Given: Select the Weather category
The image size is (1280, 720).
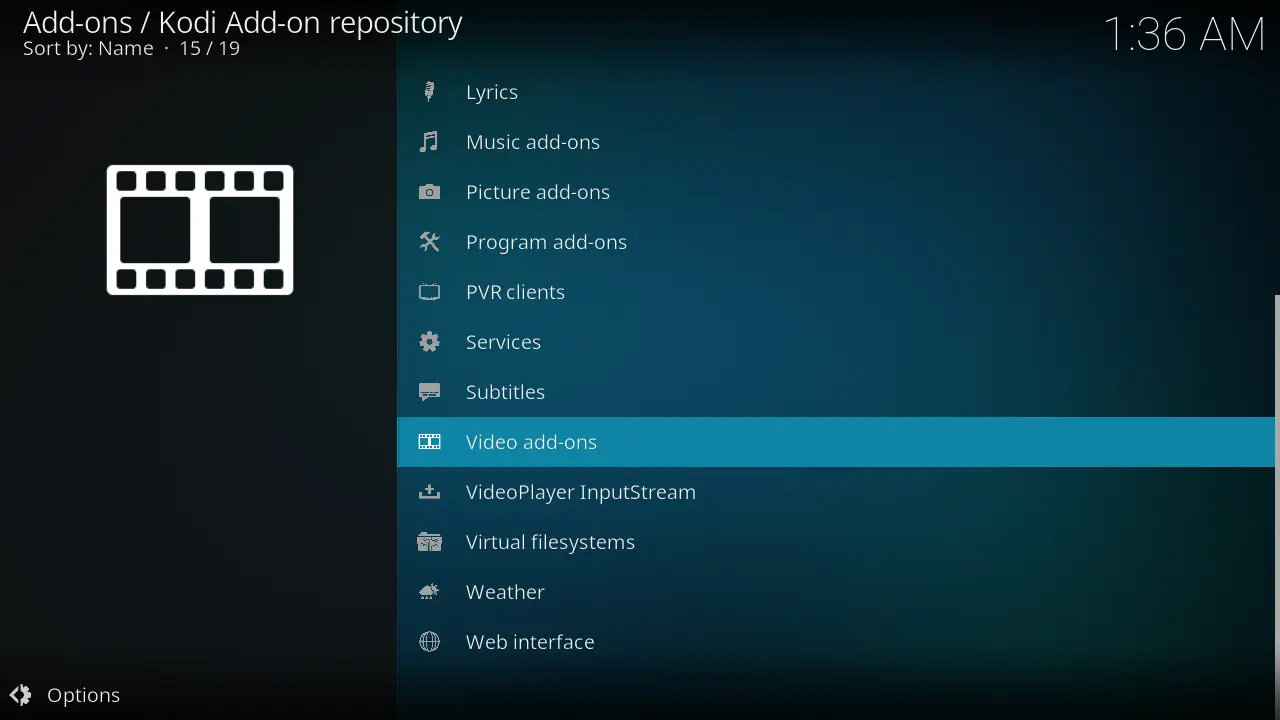Looking at the screenshot, I should click(838, 592).
